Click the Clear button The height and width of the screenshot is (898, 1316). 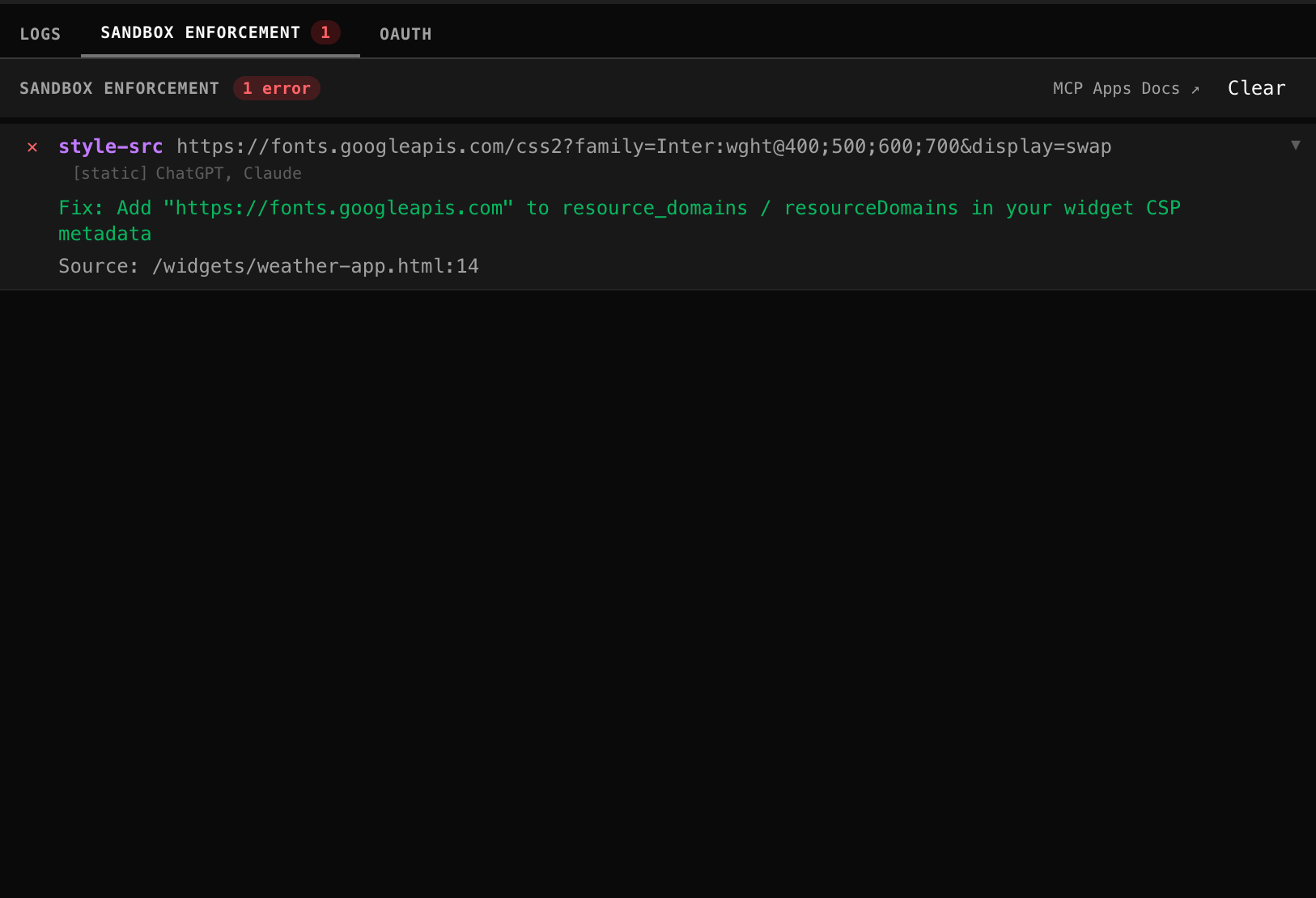(1256, 88)
